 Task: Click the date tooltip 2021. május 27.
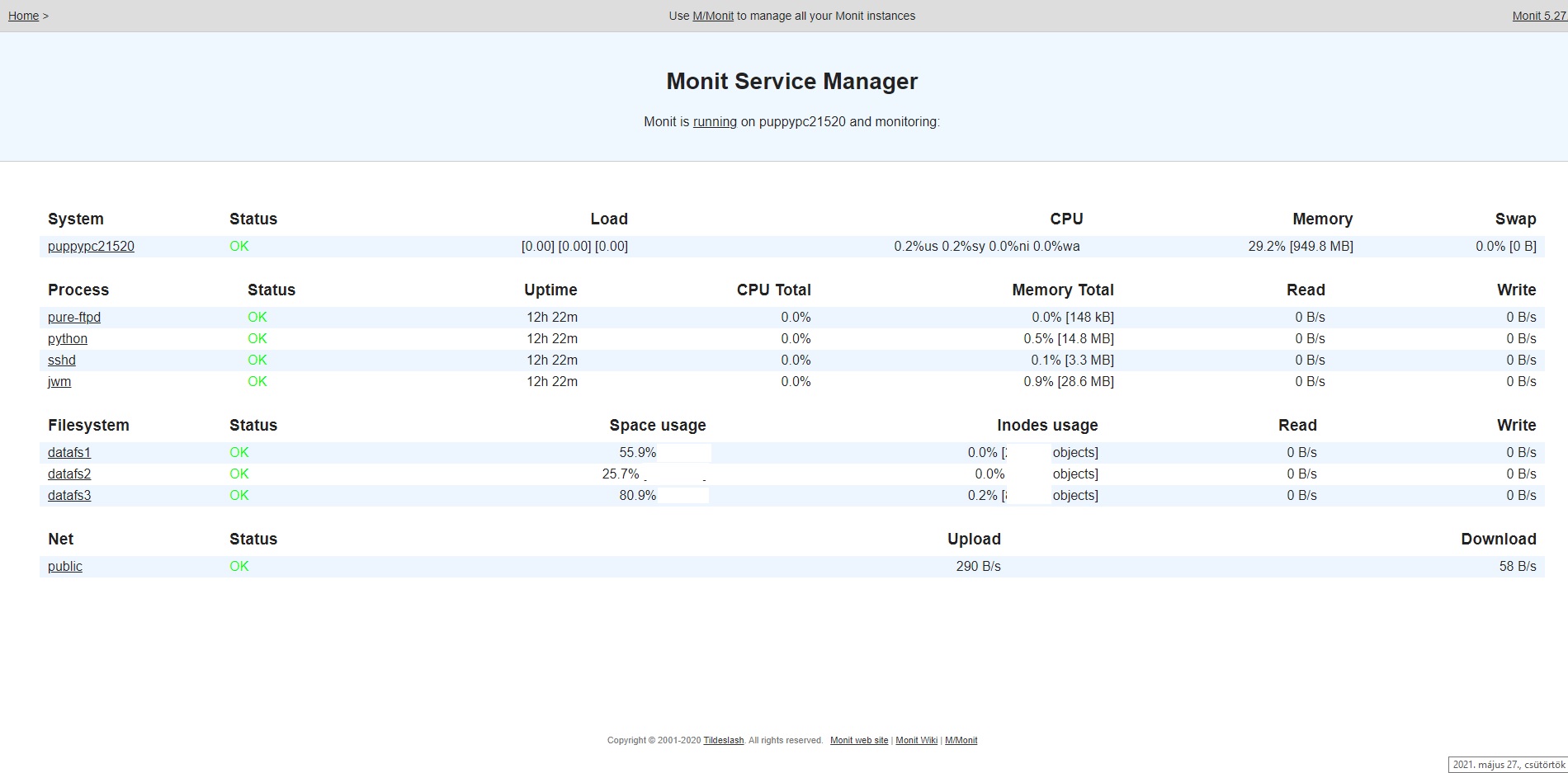[x=1508, y=765]
